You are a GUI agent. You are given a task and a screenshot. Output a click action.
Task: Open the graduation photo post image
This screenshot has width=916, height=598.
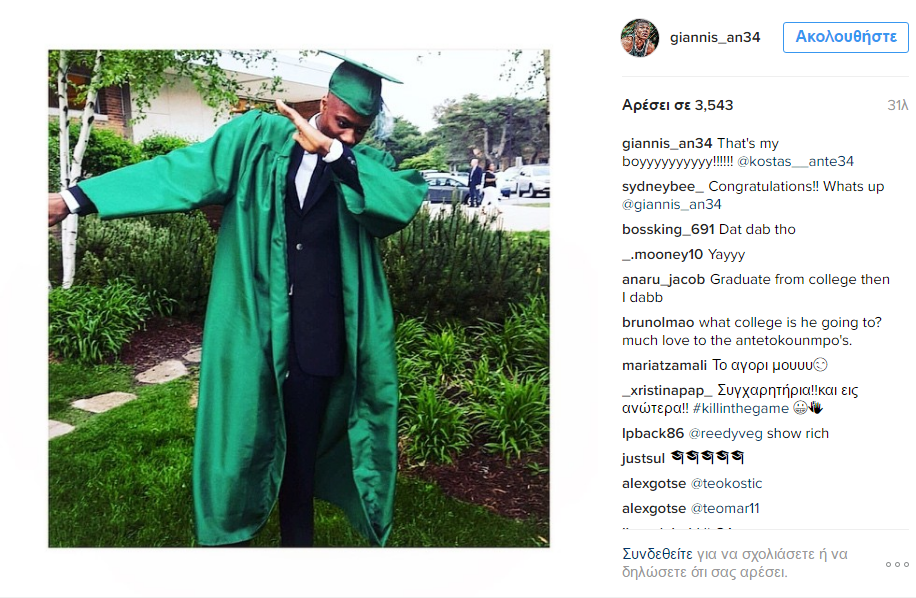[299, 298]
